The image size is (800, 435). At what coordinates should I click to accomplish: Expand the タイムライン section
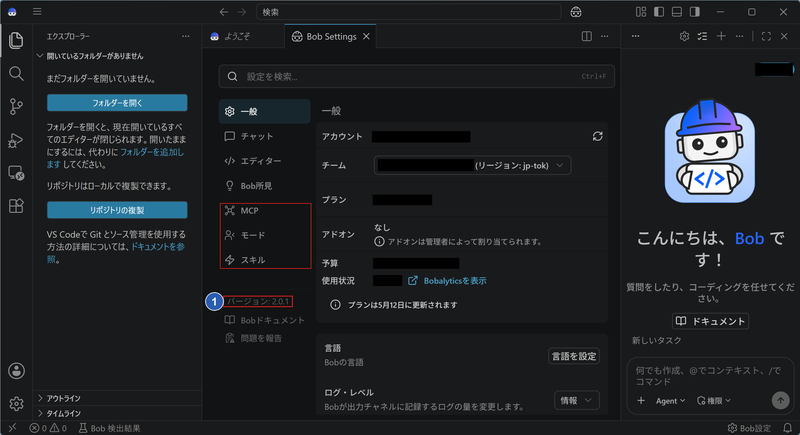coord(117,414)
